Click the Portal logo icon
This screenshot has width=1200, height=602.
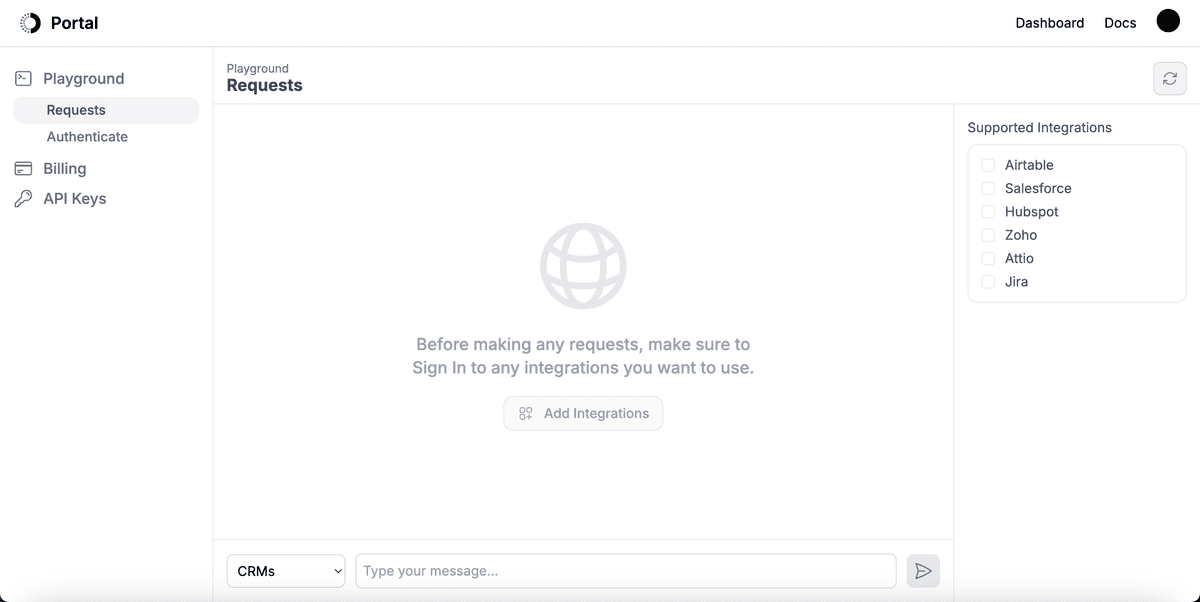tap(30, 23)
